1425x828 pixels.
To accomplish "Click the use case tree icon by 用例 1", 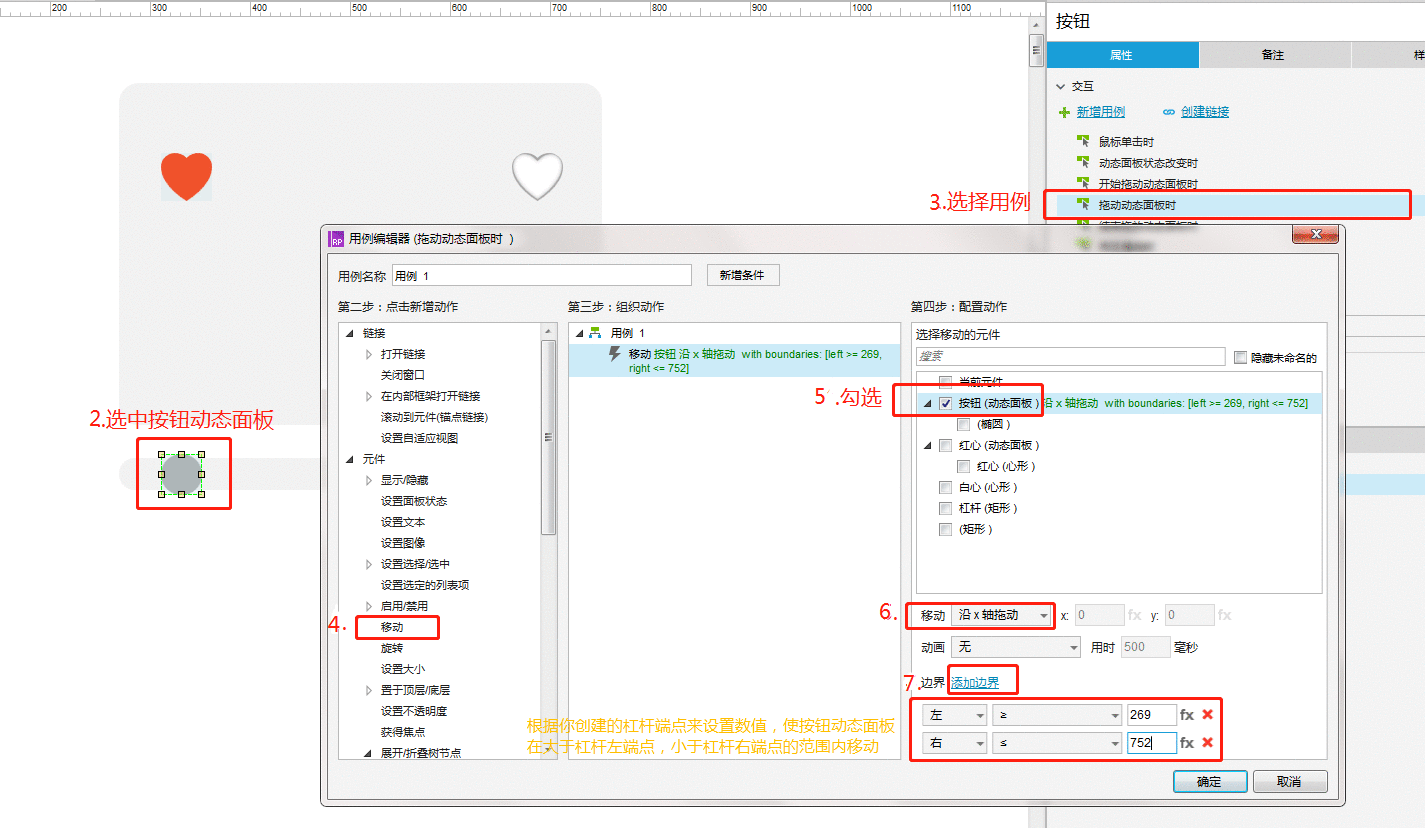I will tap(596, 333).
